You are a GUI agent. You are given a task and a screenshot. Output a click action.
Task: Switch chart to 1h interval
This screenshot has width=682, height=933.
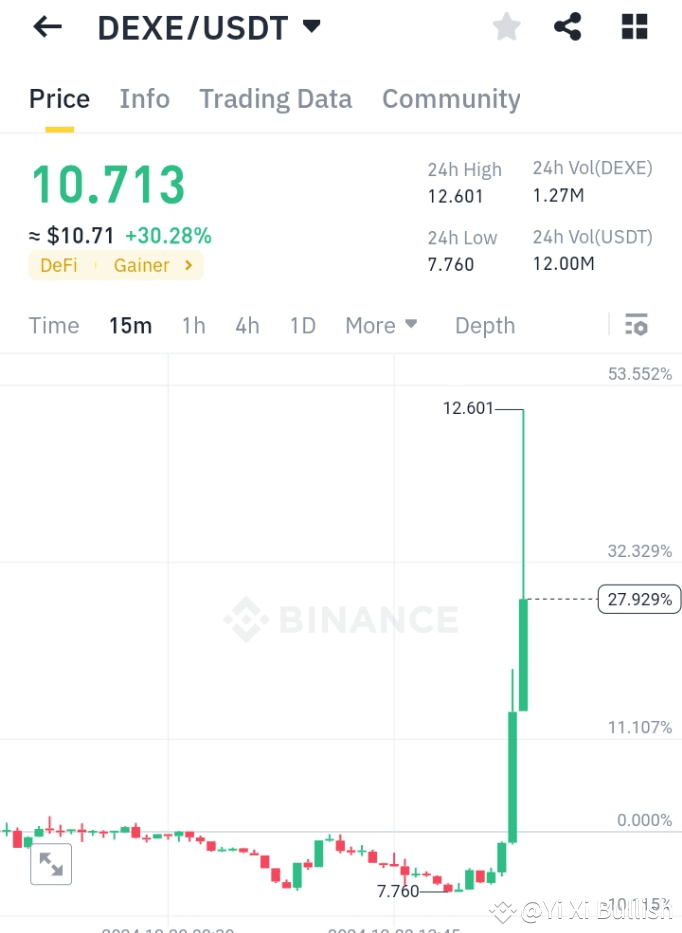(x=193, y=325)
